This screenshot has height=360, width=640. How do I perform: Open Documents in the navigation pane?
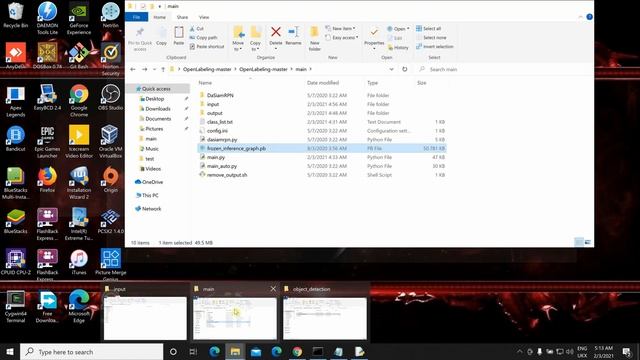pos(158,118)
